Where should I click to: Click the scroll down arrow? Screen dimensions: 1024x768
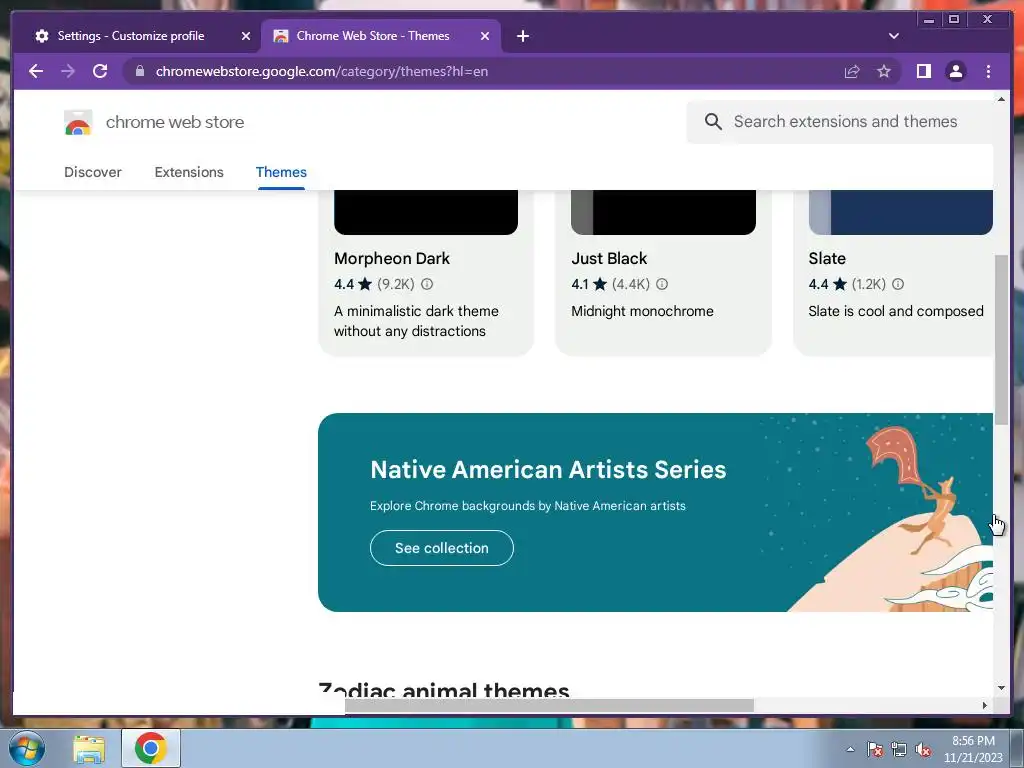(1001, 688)
